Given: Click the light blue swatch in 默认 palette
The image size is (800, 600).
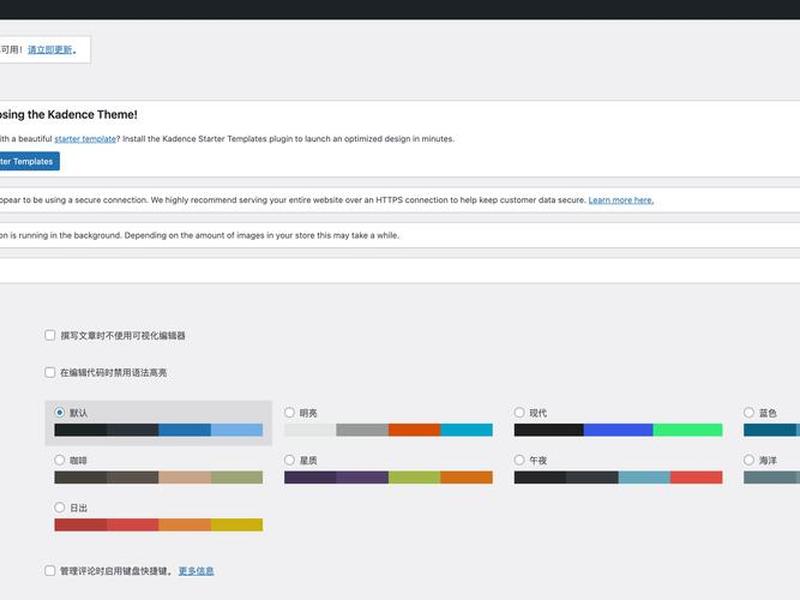Looking at the screenshot, I should click(x=237, y=430).
